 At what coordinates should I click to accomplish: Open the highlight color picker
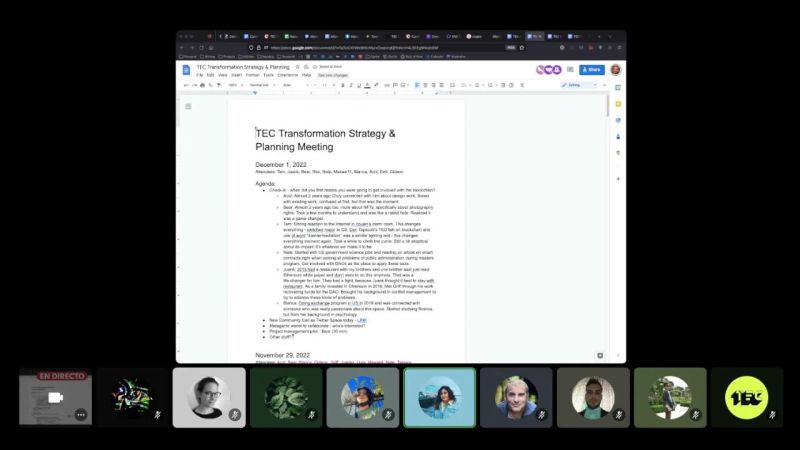tap(377, 85)
